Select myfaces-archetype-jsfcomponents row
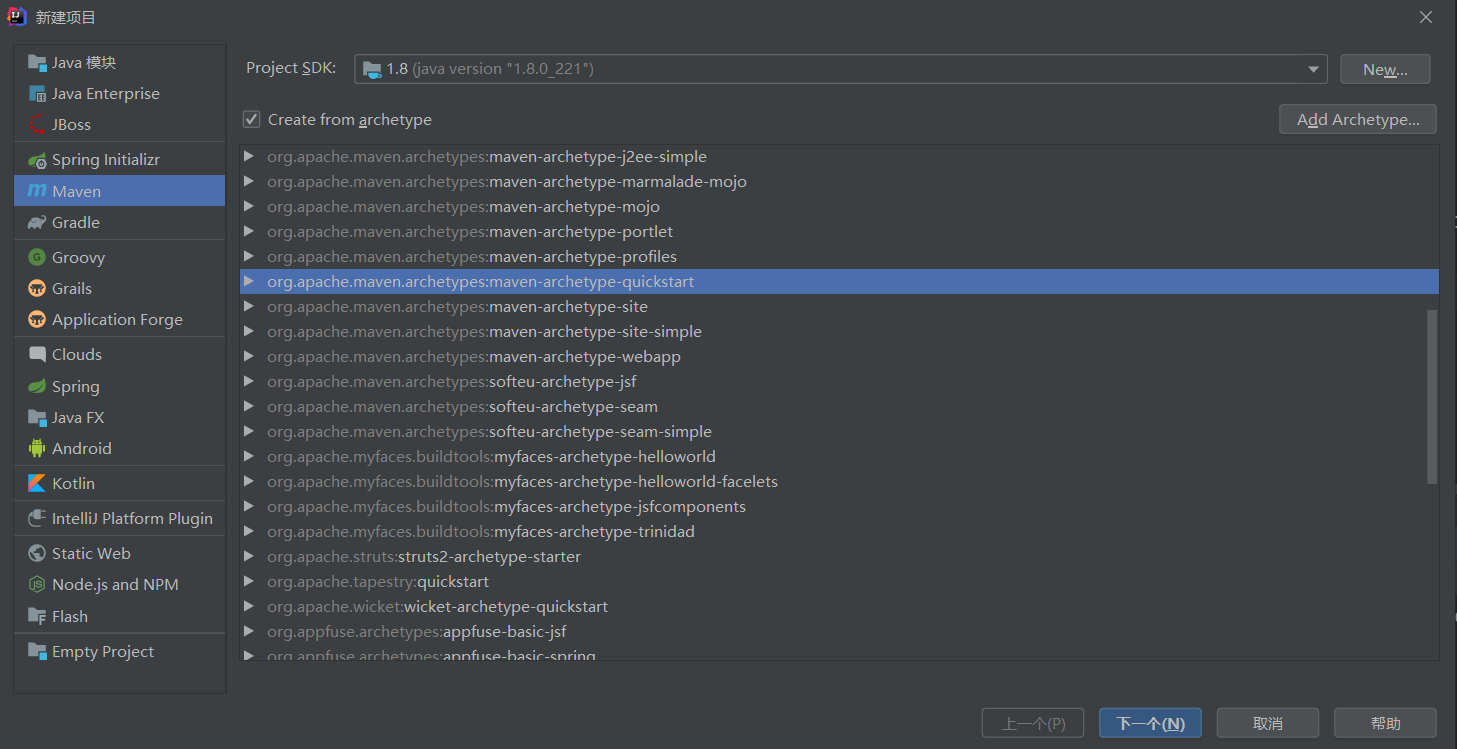This screenshot has height=749, width=1457. 840,507
